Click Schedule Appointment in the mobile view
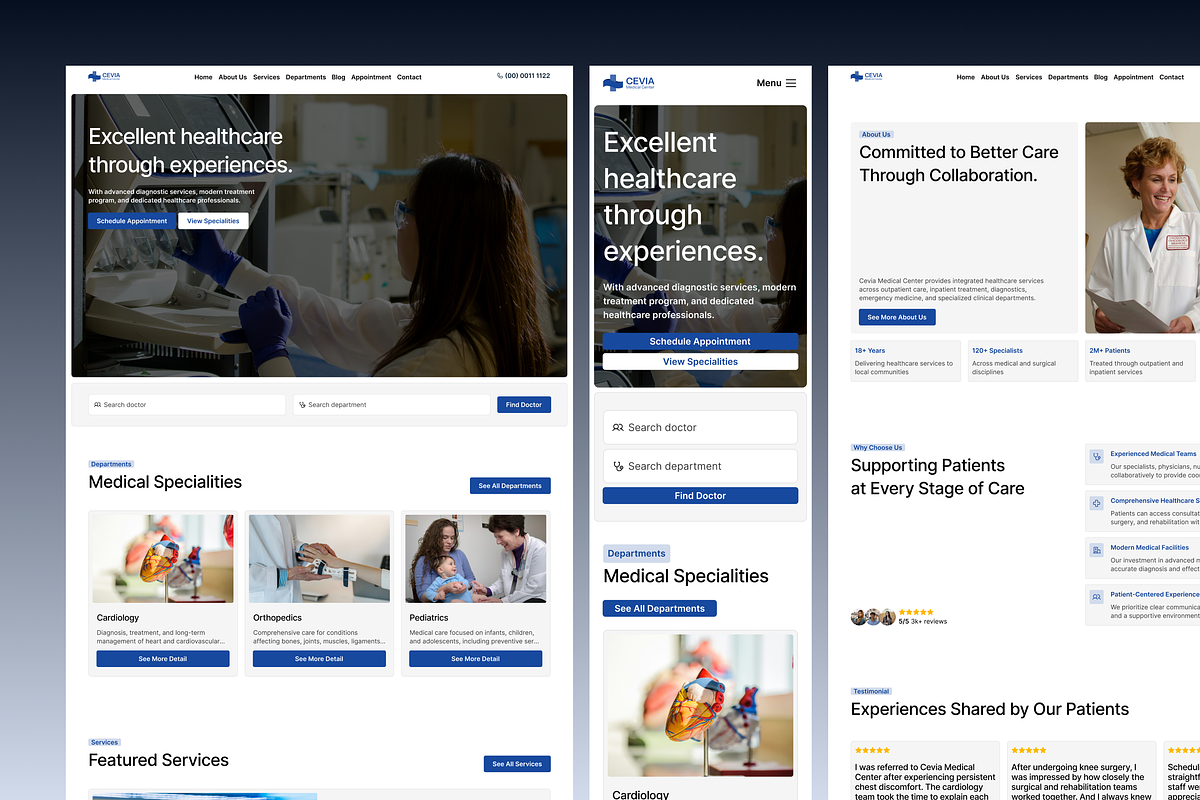Screen dimensions: 1200x800 pos(700,342)
